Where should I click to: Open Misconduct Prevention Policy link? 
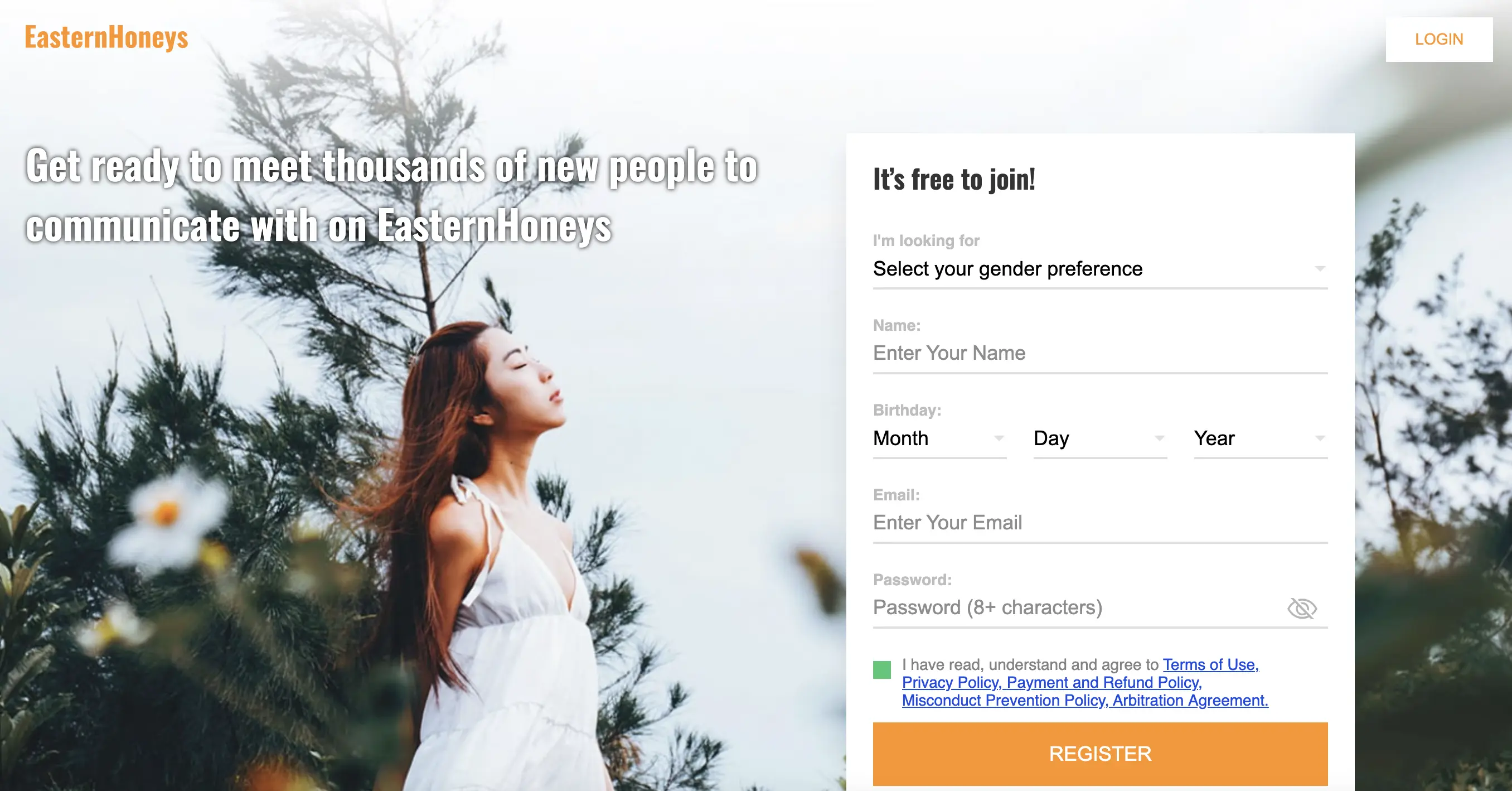point(1005,701)
